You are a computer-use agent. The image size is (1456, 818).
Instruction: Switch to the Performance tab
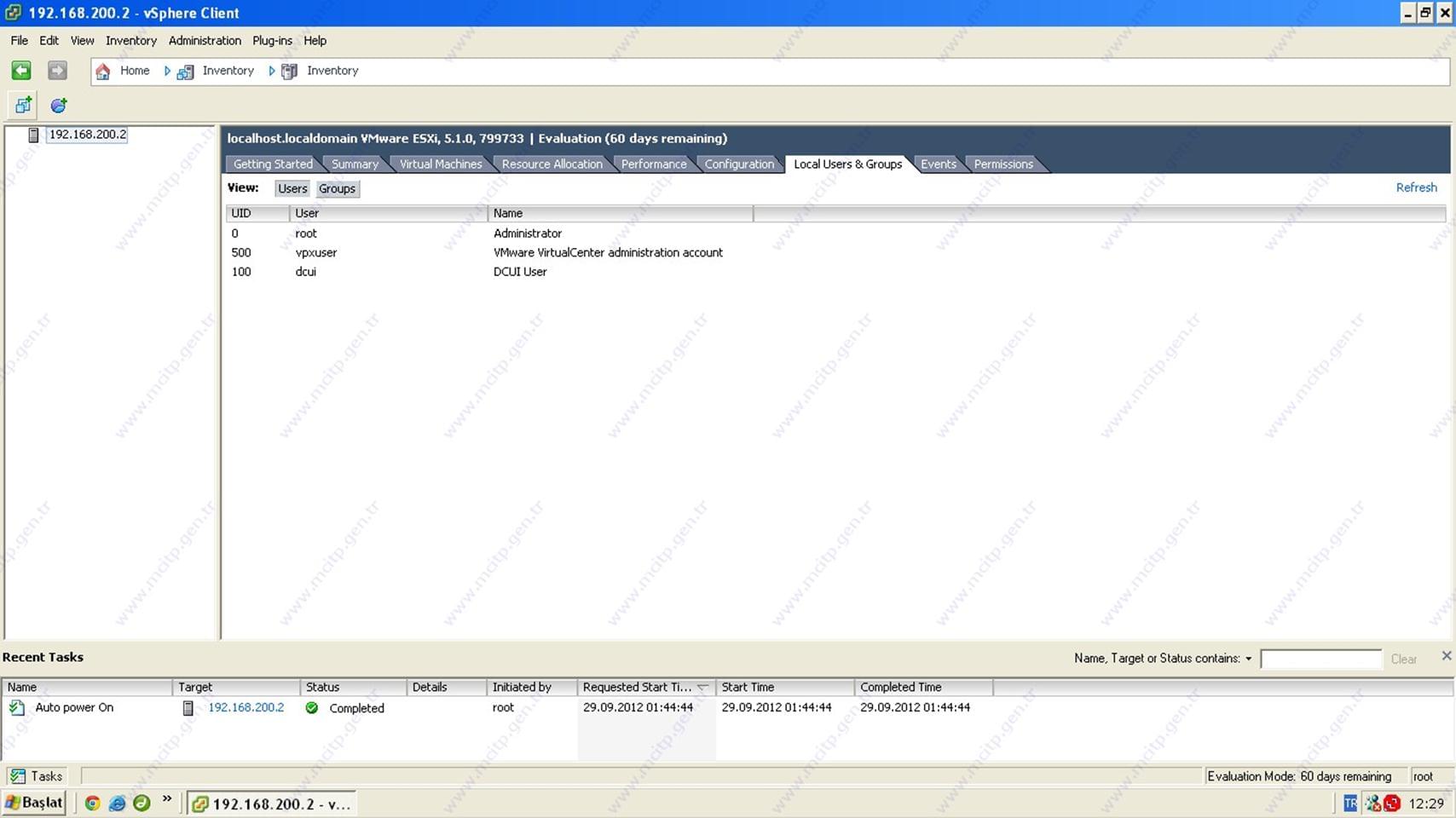pyautogui.click(x=654, y=164)
